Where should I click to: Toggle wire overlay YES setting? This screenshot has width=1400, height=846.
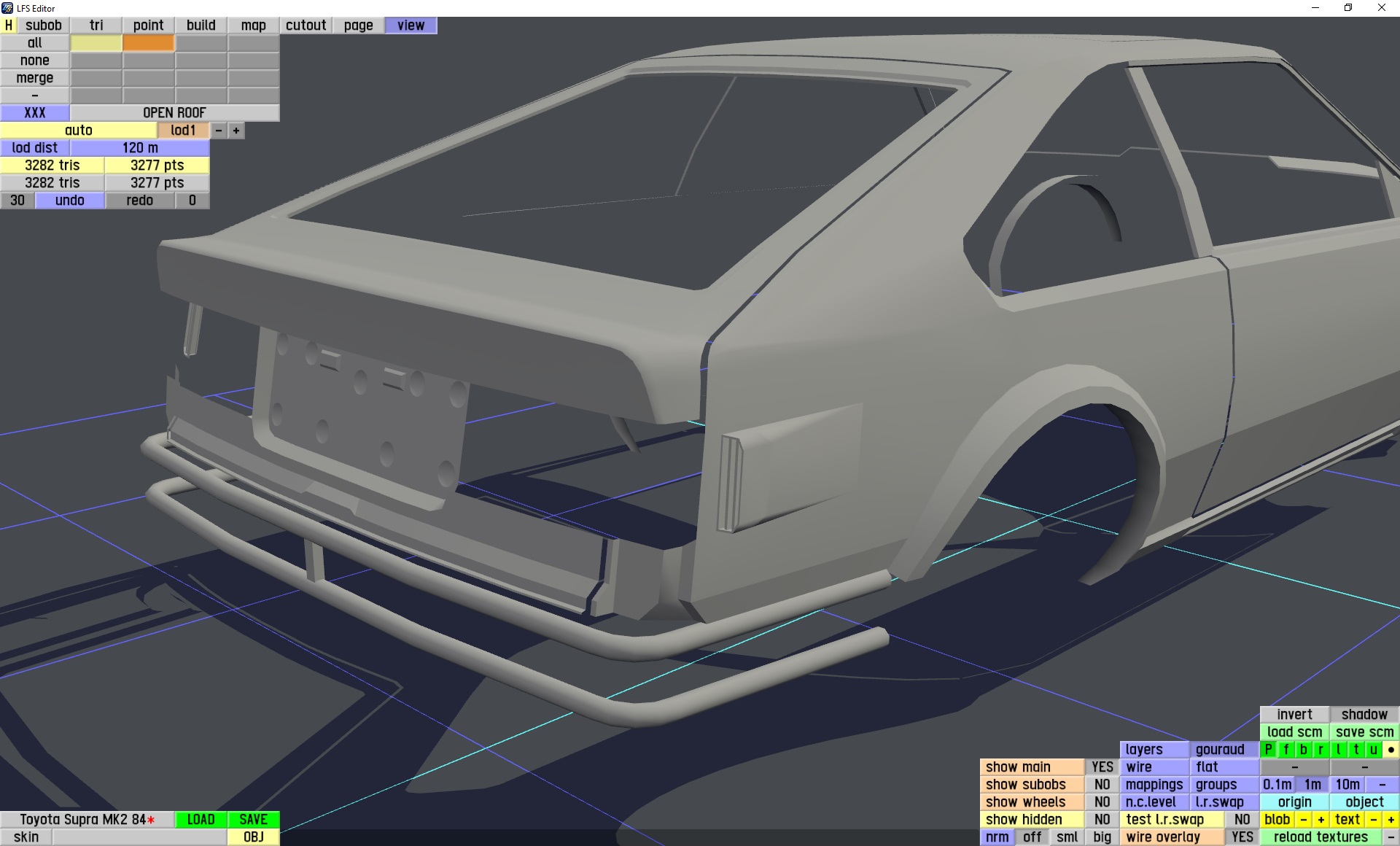(x=1242, y=837)
